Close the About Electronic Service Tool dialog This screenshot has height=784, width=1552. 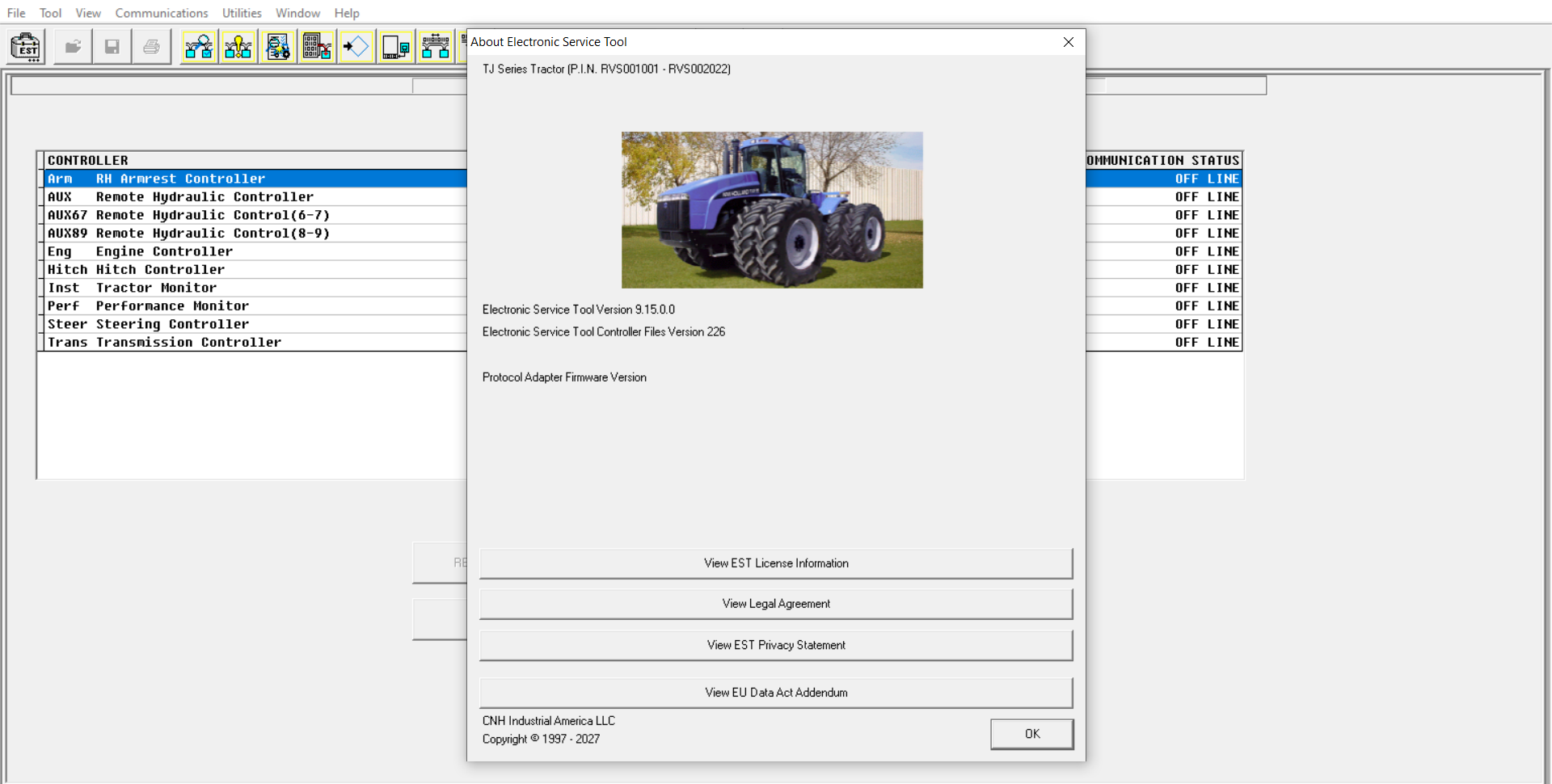point(1069,42)
